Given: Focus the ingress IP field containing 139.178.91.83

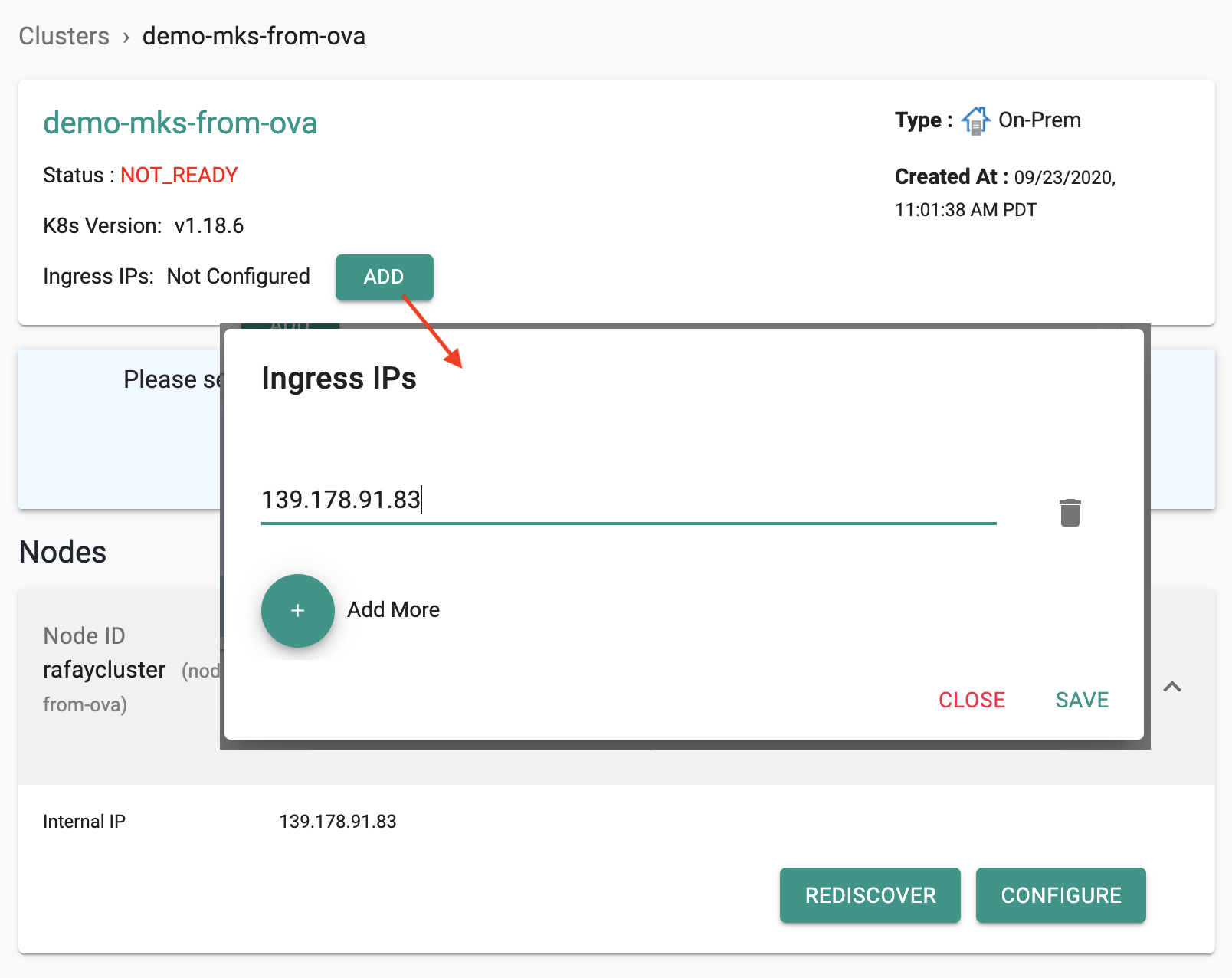Looking at the screenshot, I should [x=629, y=500].
